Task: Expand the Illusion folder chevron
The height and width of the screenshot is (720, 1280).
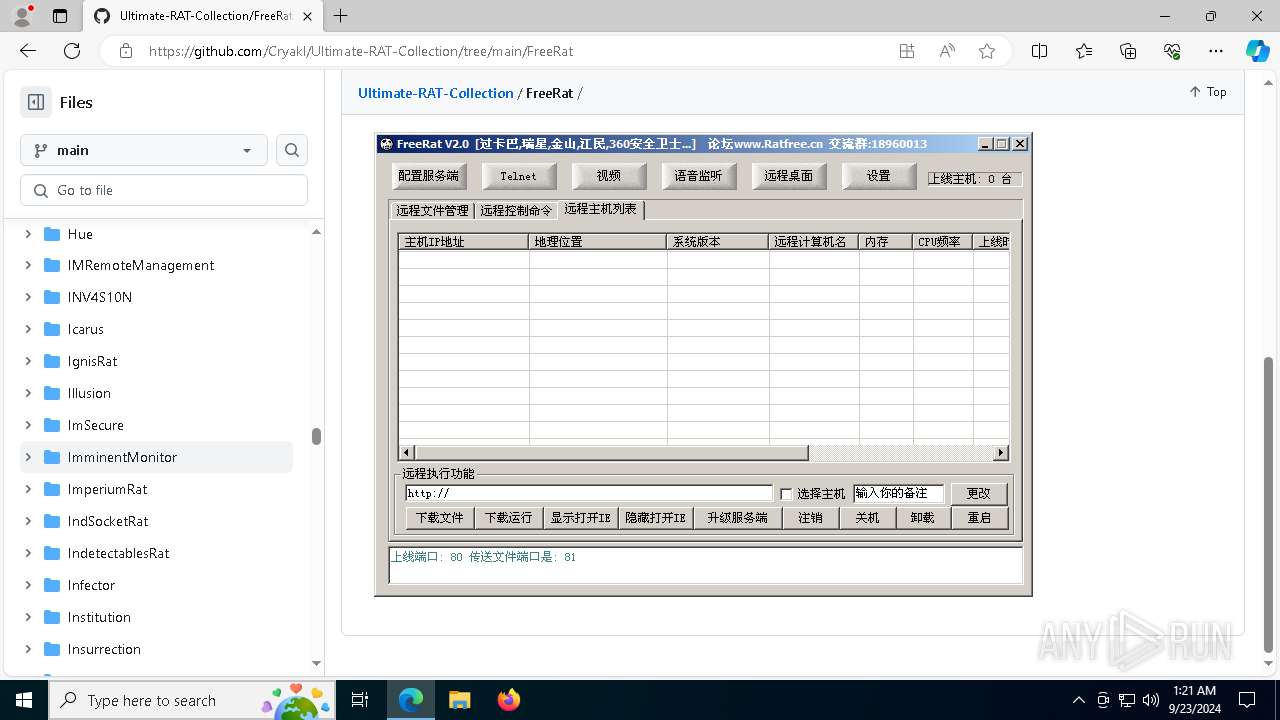Action: (x=28, y=393)
